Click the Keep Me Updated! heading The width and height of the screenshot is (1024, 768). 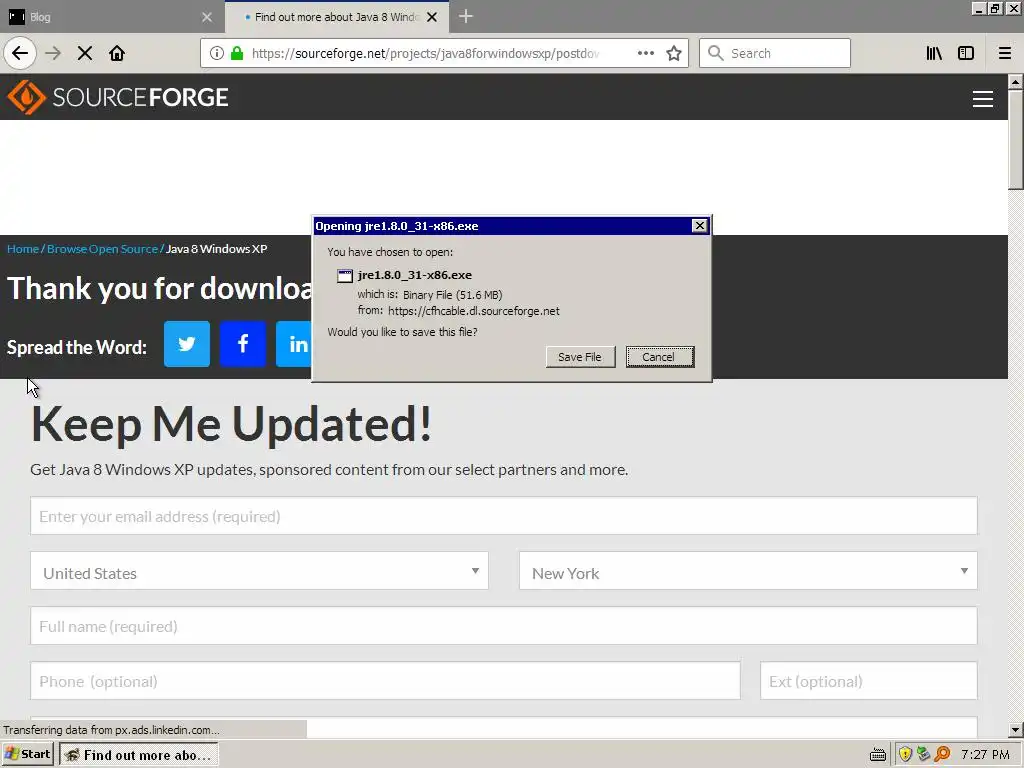click(x=231, y=424)
